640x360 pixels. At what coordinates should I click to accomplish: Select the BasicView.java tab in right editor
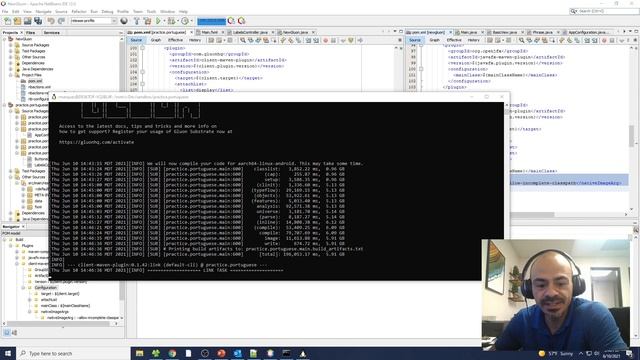coord(504,32)
